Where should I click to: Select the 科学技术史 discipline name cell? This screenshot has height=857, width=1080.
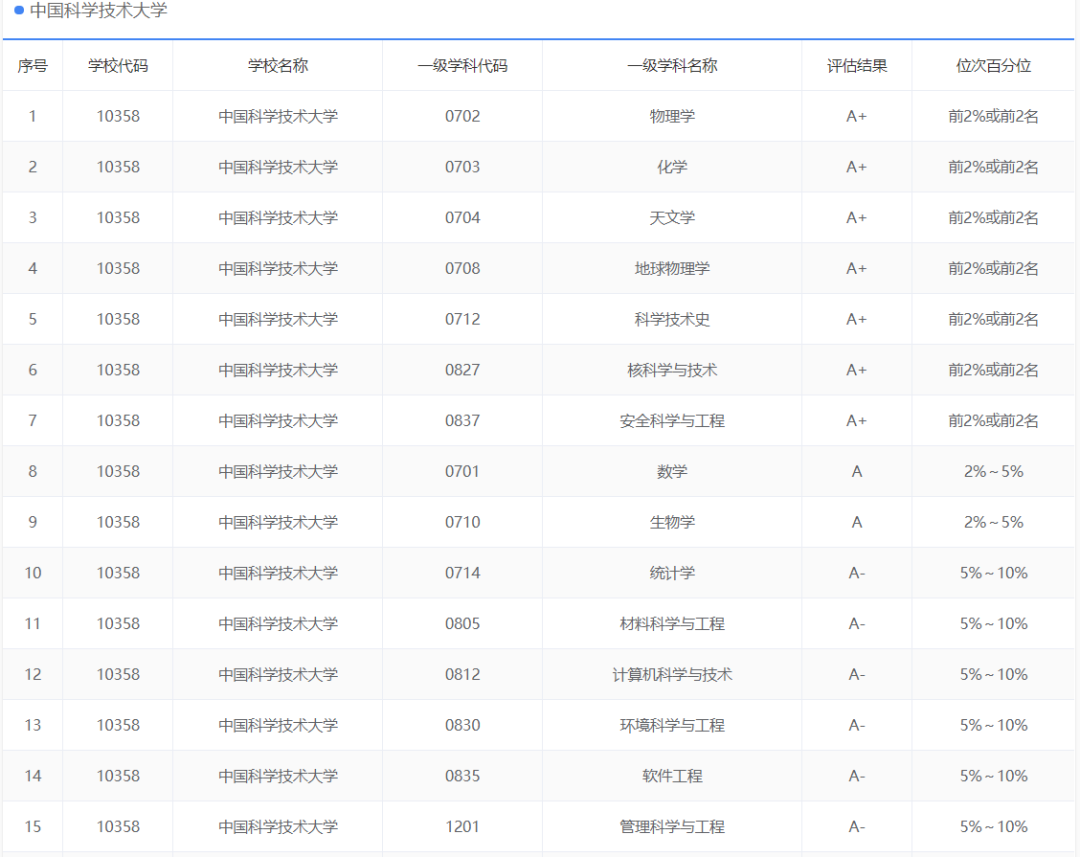672,320
